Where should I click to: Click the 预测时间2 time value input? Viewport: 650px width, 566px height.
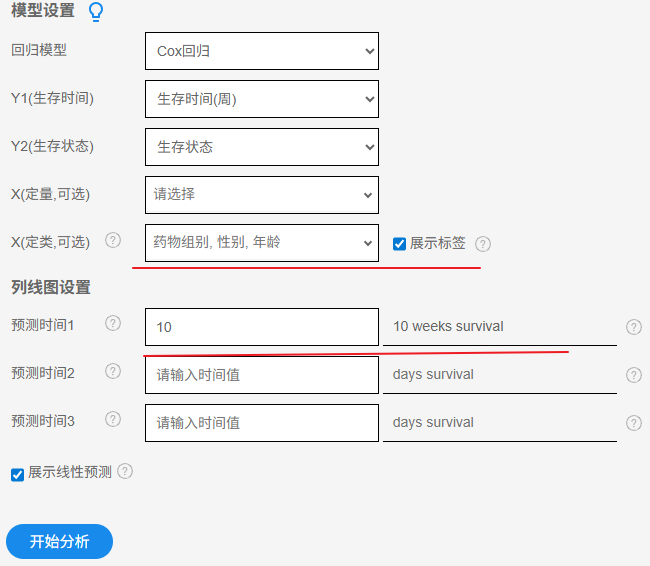pyautogui.click(x=261, y=375)
